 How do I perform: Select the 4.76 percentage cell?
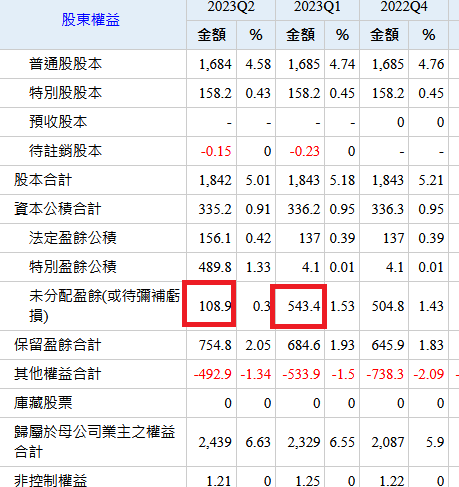(431, 64)
